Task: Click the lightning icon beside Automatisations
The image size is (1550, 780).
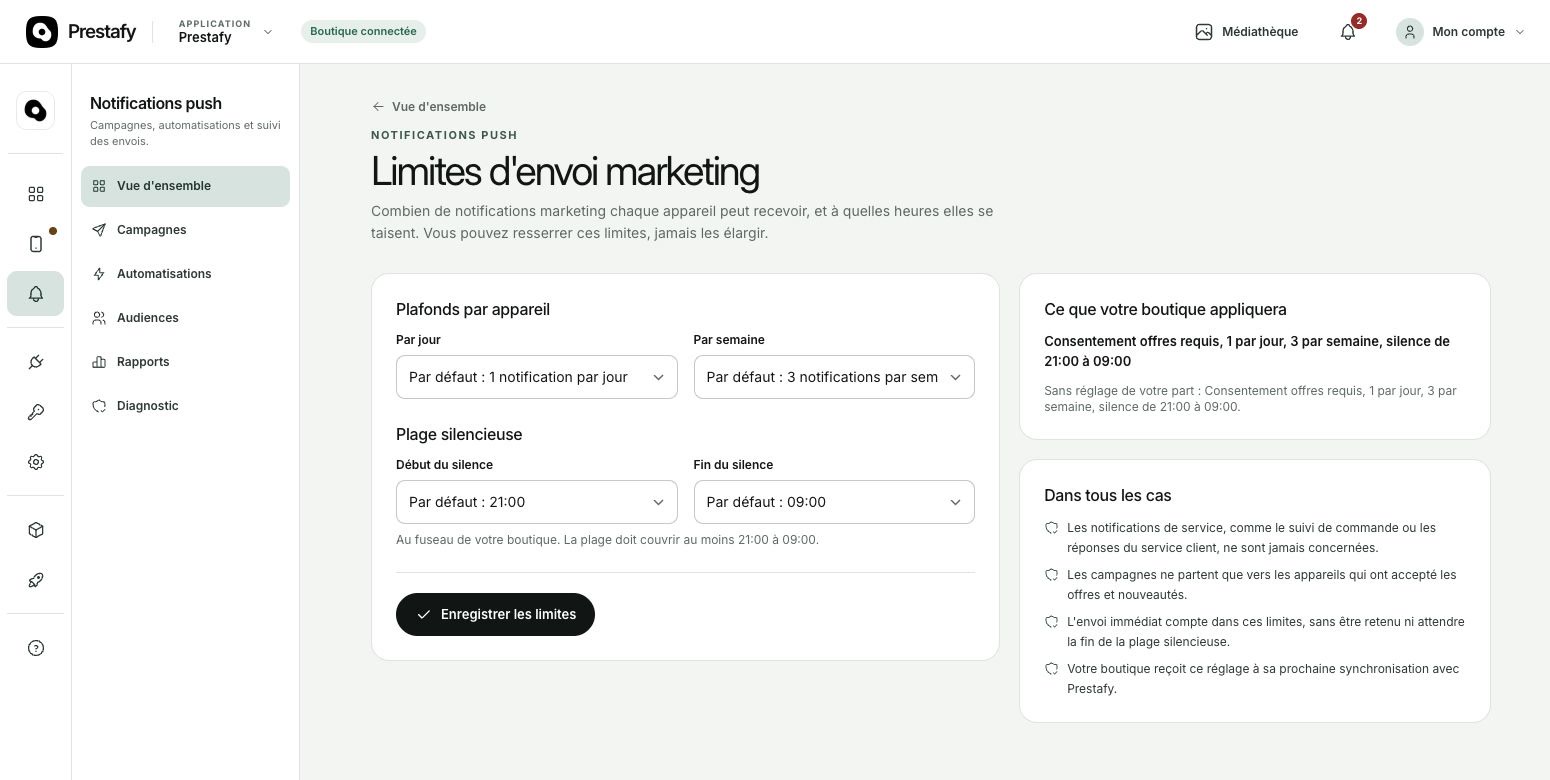Action: pyautogui.click(x=99, y=274)
